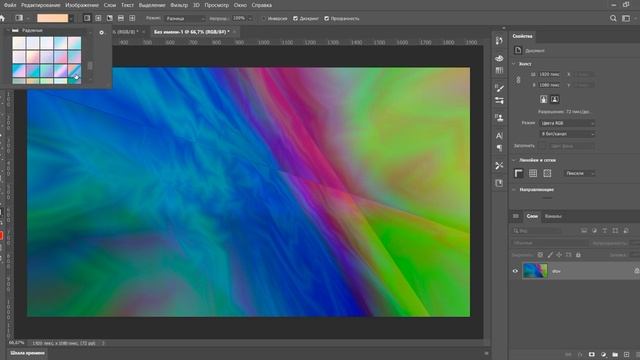Open the Paragraph panel icon

pyautogui.click(x=499, y=148)
